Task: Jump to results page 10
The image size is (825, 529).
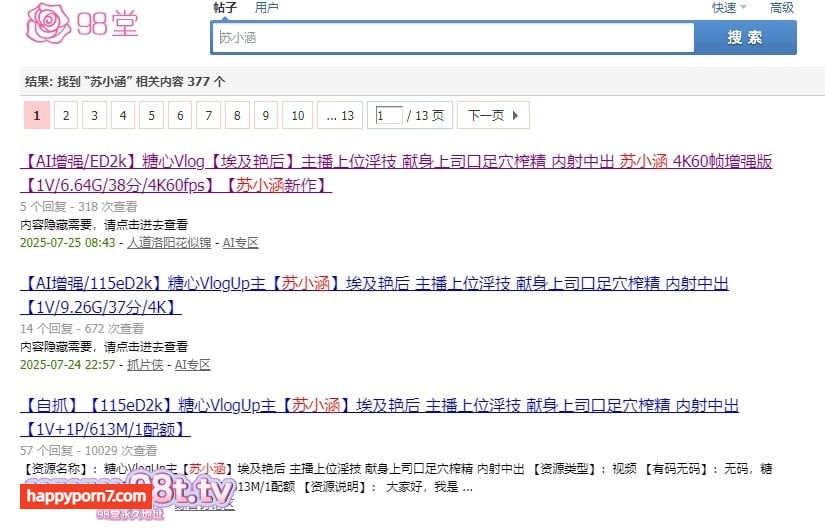Action: (x=297, y=116)
